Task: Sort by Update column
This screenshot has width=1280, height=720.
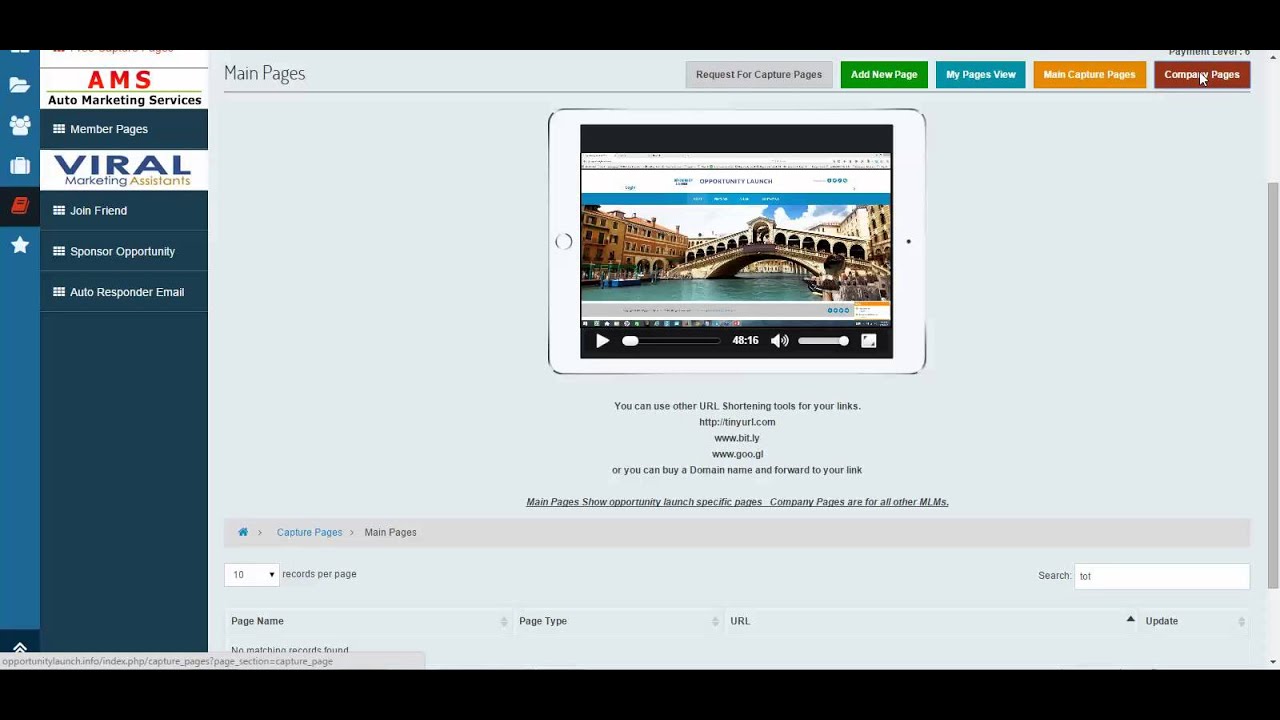Action: click(1195, 621)
